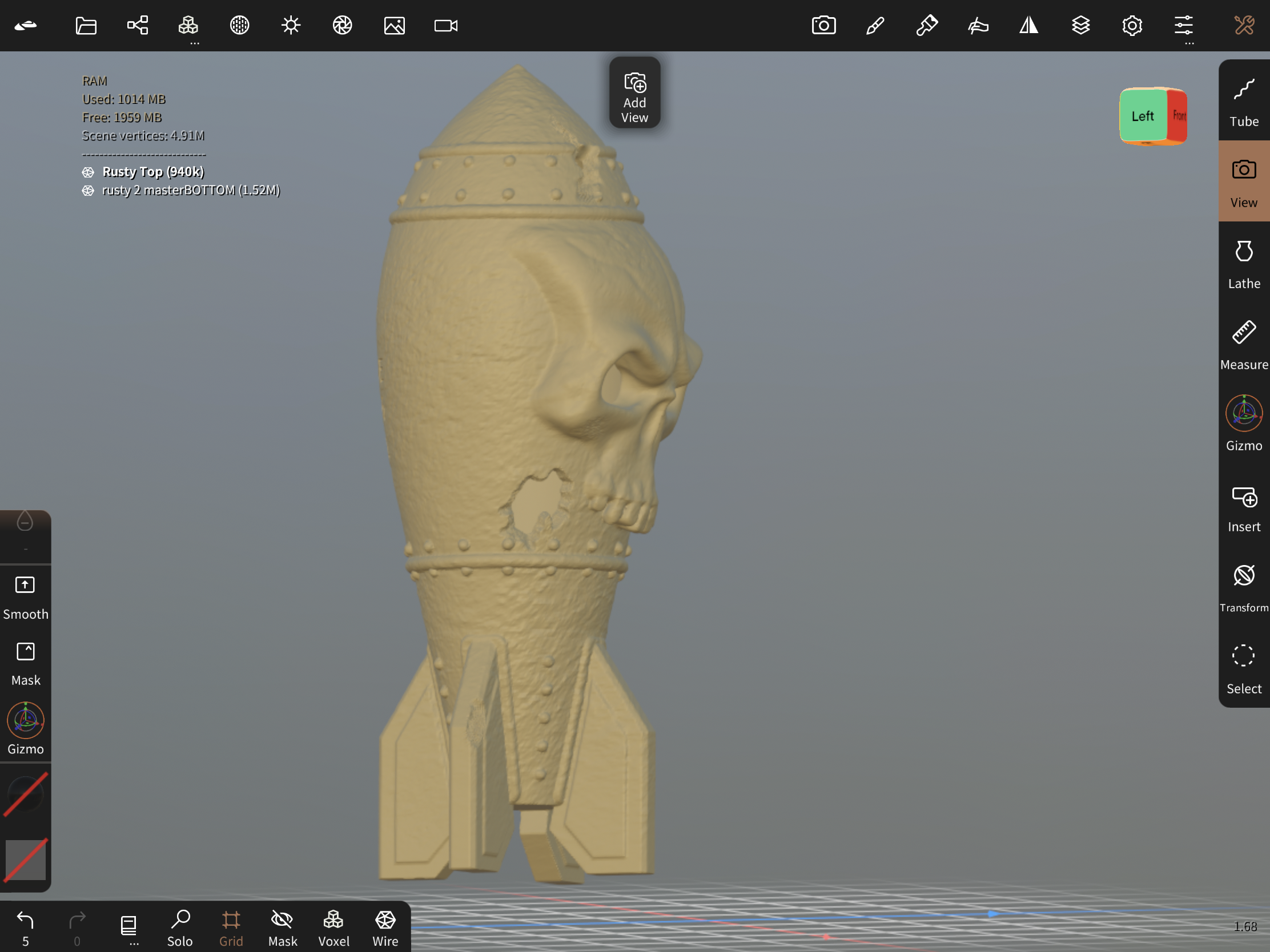Open the Background image menu
The height and width of the screenshot is (952, 1270).
pos(395,25)
